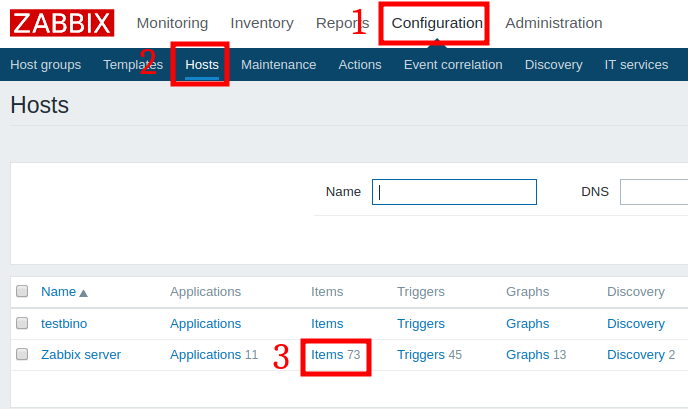The height and width of the screenshot is (409, 688).
Task: Open the Zabbix server host
Action: point(81,355)
